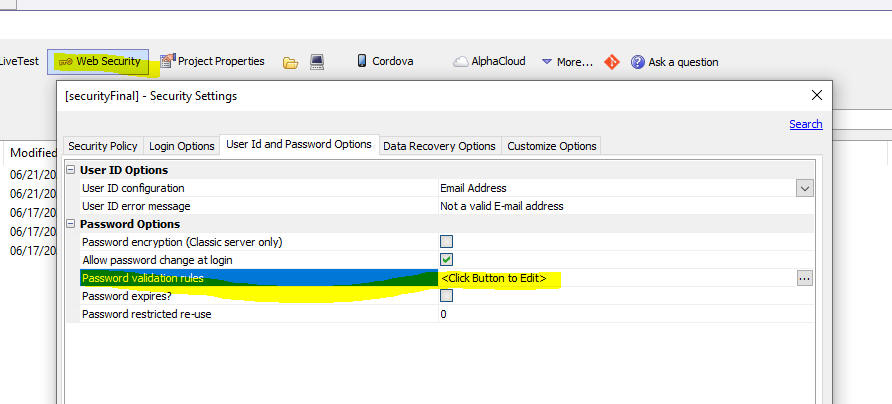This screenshot has width=892, height=404.
Task: Switch to the Security Policy tab
Action: 103,146
